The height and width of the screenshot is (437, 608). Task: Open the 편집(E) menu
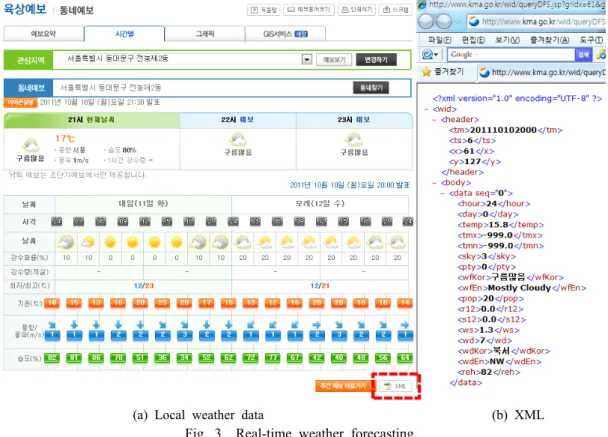tap(473, 40)
